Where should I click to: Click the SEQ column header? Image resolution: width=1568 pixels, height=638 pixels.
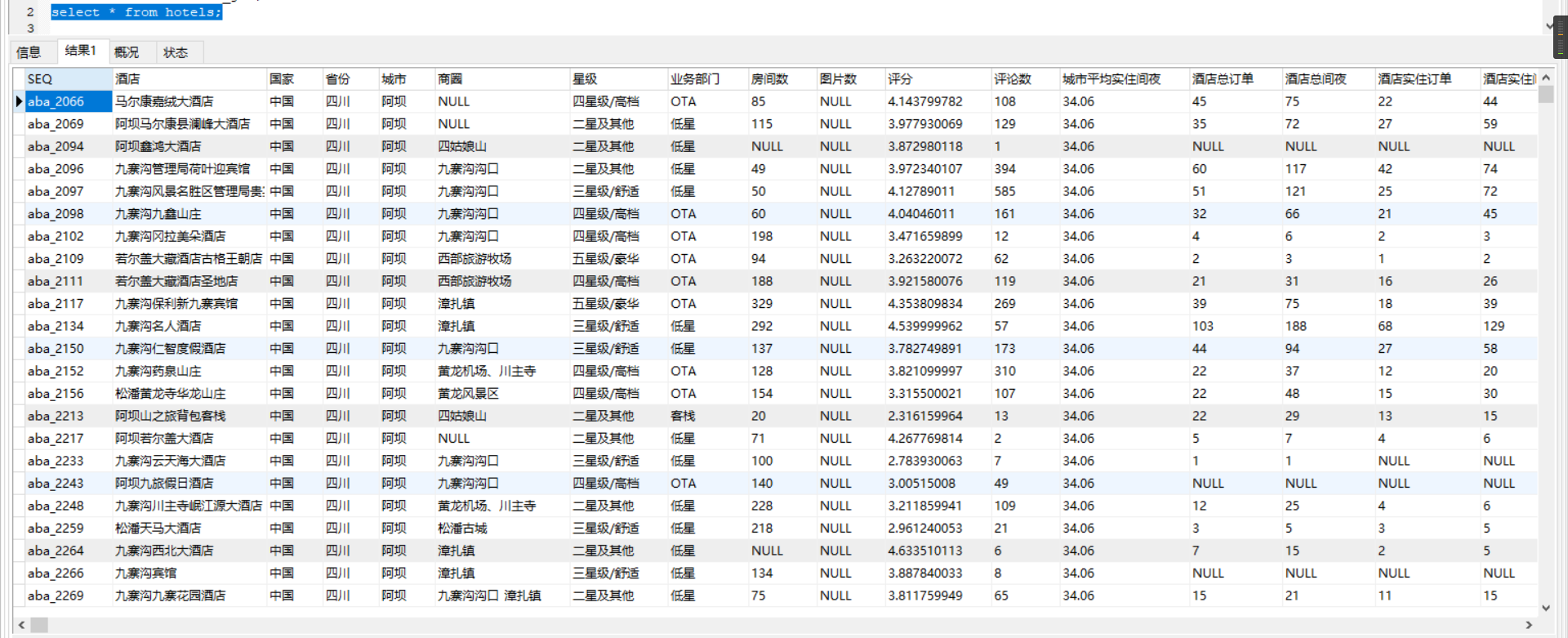click(x=69, y=79)
